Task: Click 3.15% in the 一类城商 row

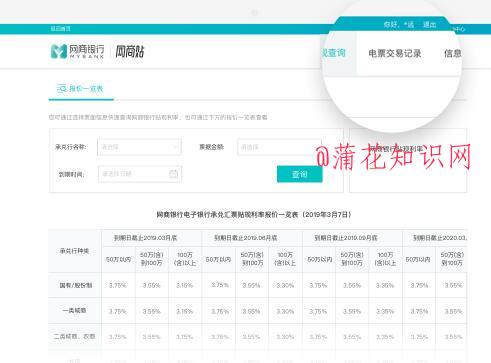Action: pyautogui.click(x=185, y=311)
